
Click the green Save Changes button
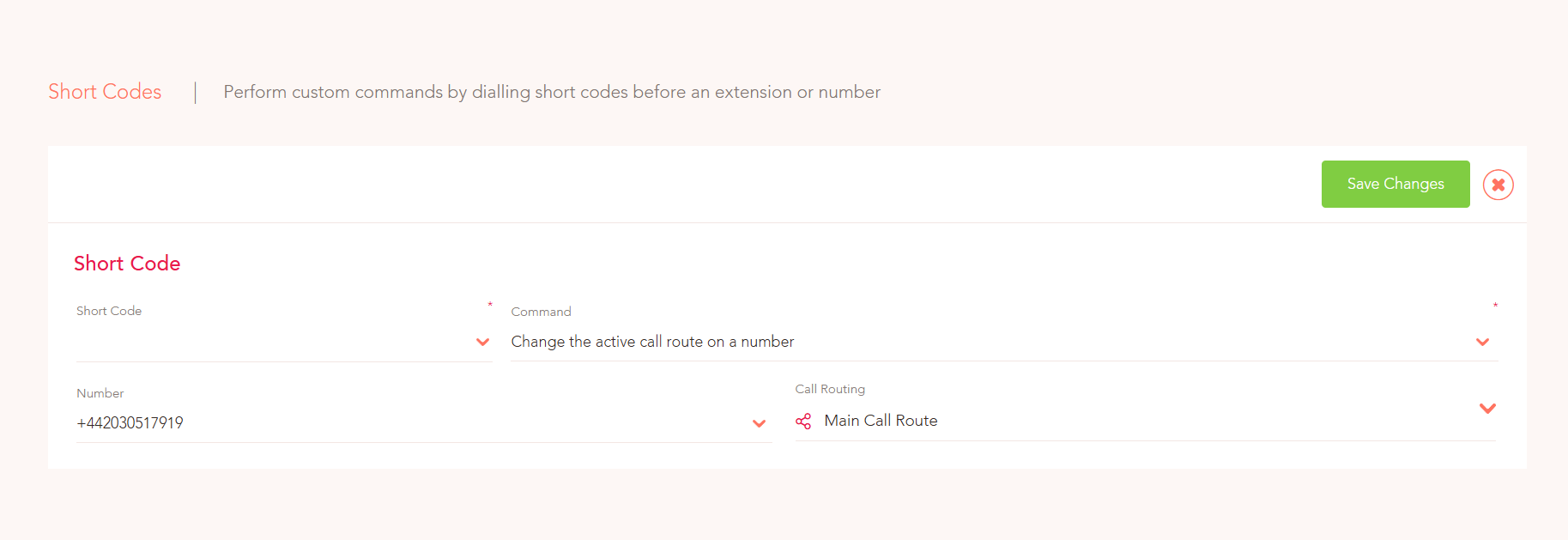click(1395, 184)
